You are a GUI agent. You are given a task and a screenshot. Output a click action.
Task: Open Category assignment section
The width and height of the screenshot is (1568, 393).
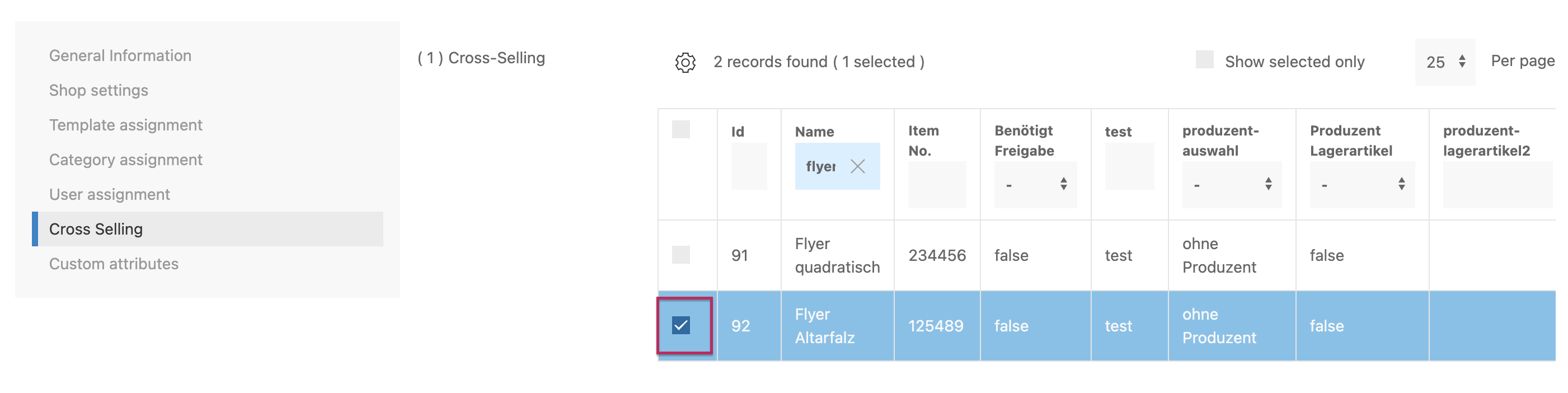(125, 160)
